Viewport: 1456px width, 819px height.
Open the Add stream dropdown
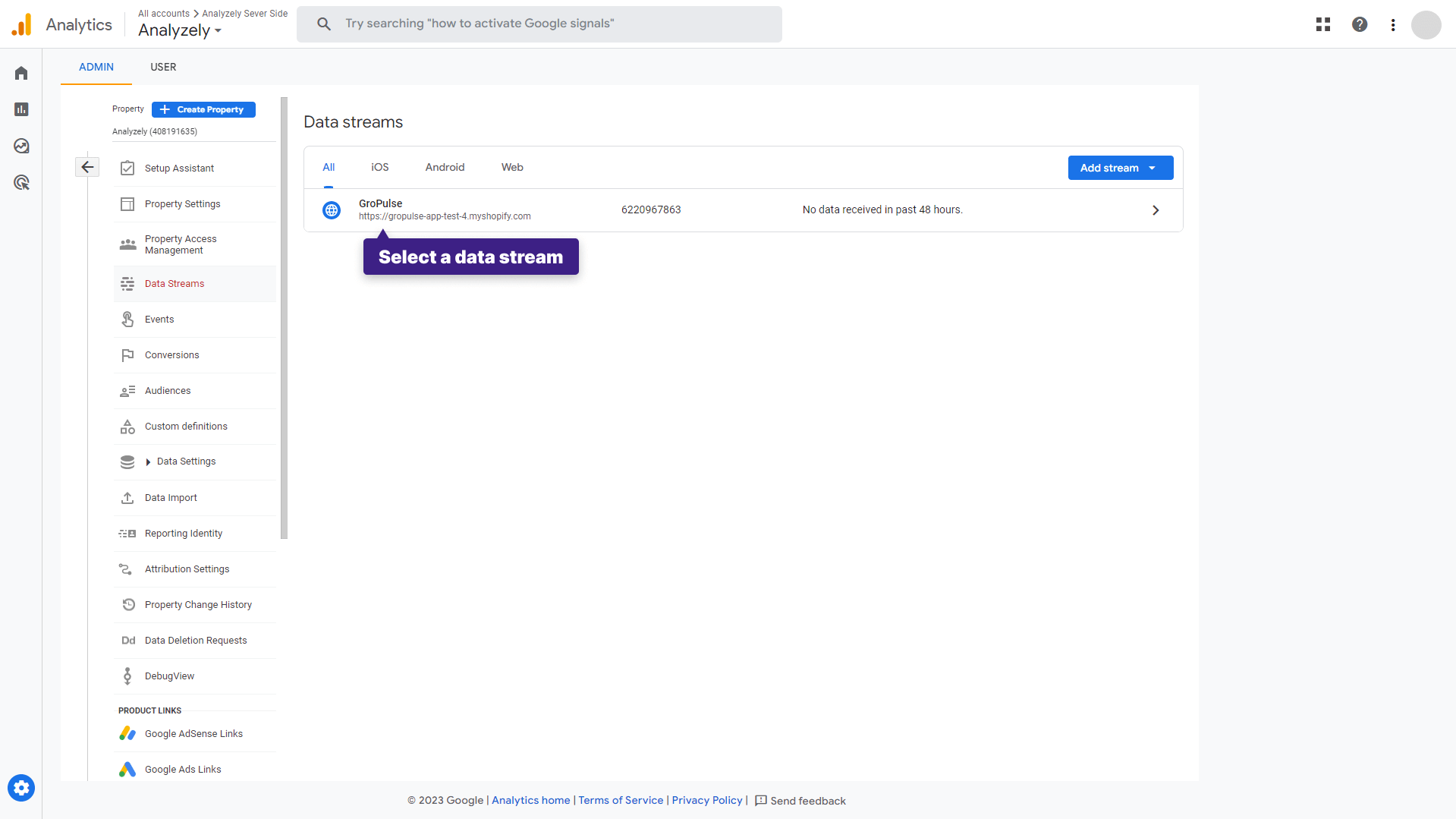[x=1121, y=168]
